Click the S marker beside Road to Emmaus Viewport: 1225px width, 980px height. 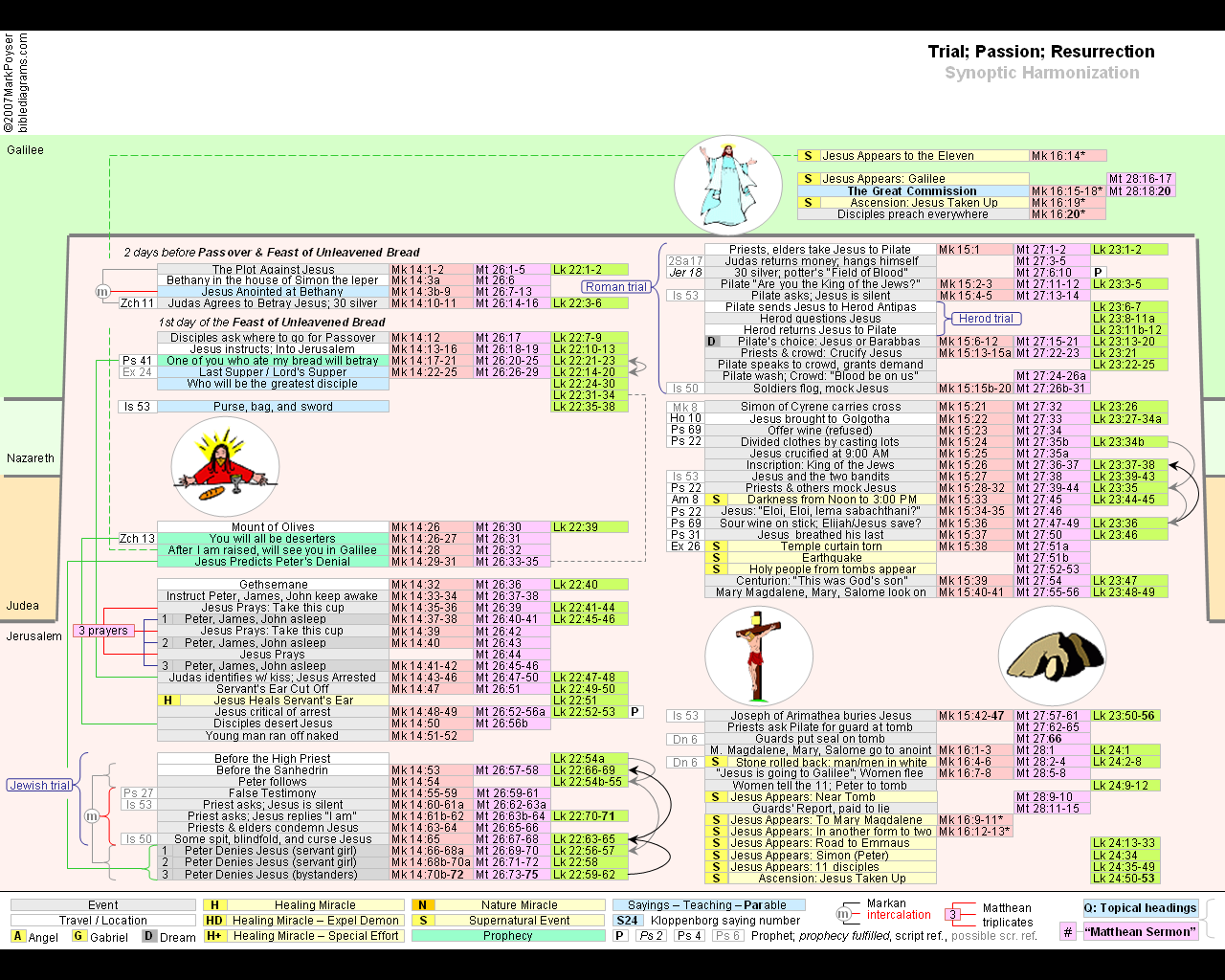(716, 843)
